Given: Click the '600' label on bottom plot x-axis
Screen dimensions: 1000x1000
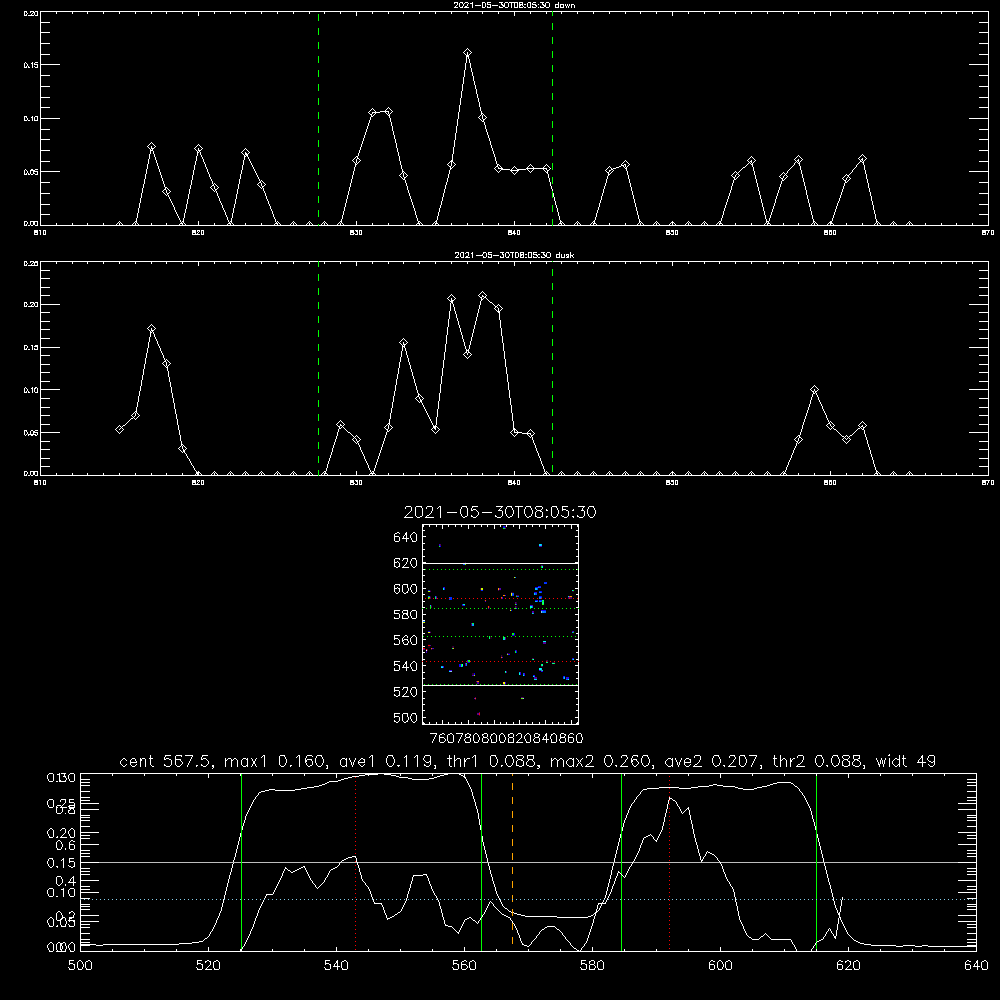Looking at the screenshot, I should pyautogui.click(x=720, y=966).
